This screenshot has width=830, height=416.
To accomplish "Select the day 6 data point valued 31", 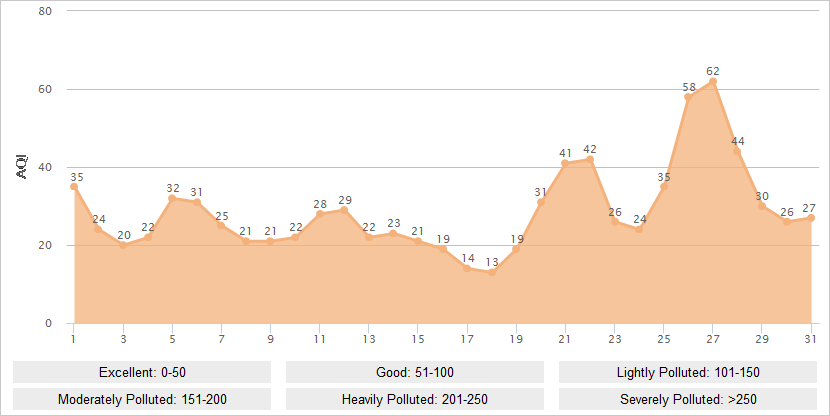I will (x=197, y=202).
